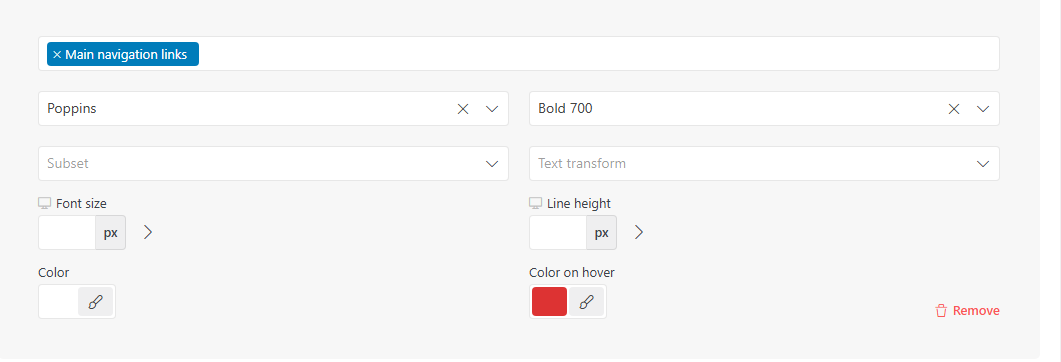Click the empty Color swatch
This screenshot has width=1061, height=362.
tap(59, 302)
